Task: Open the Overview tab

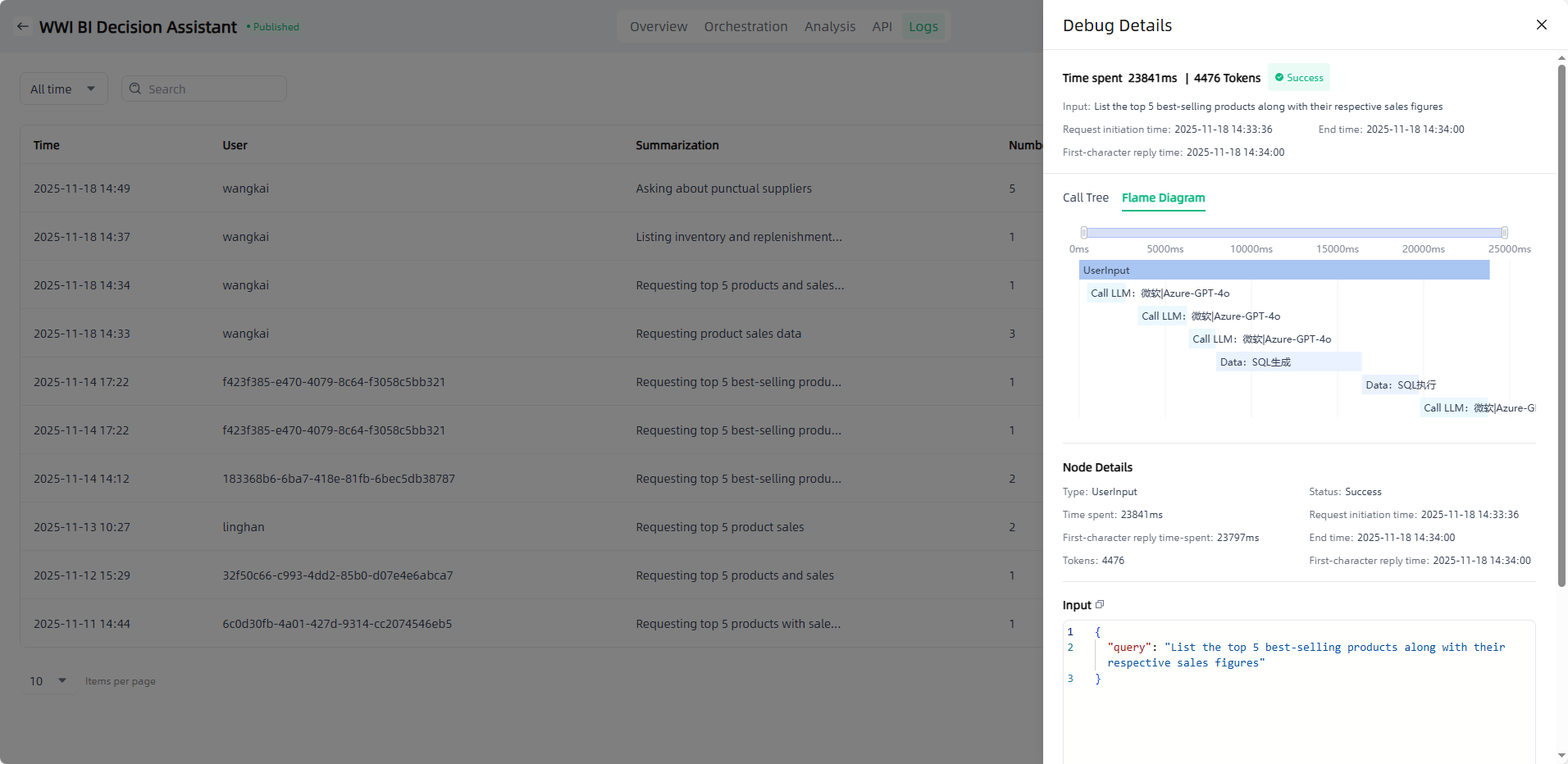Action: (658, 26)
